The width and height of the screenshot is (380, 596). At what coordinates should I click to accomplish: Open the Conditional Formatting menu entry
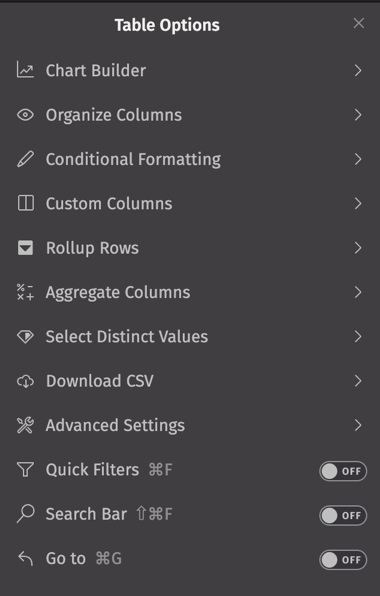coord(190,159)
